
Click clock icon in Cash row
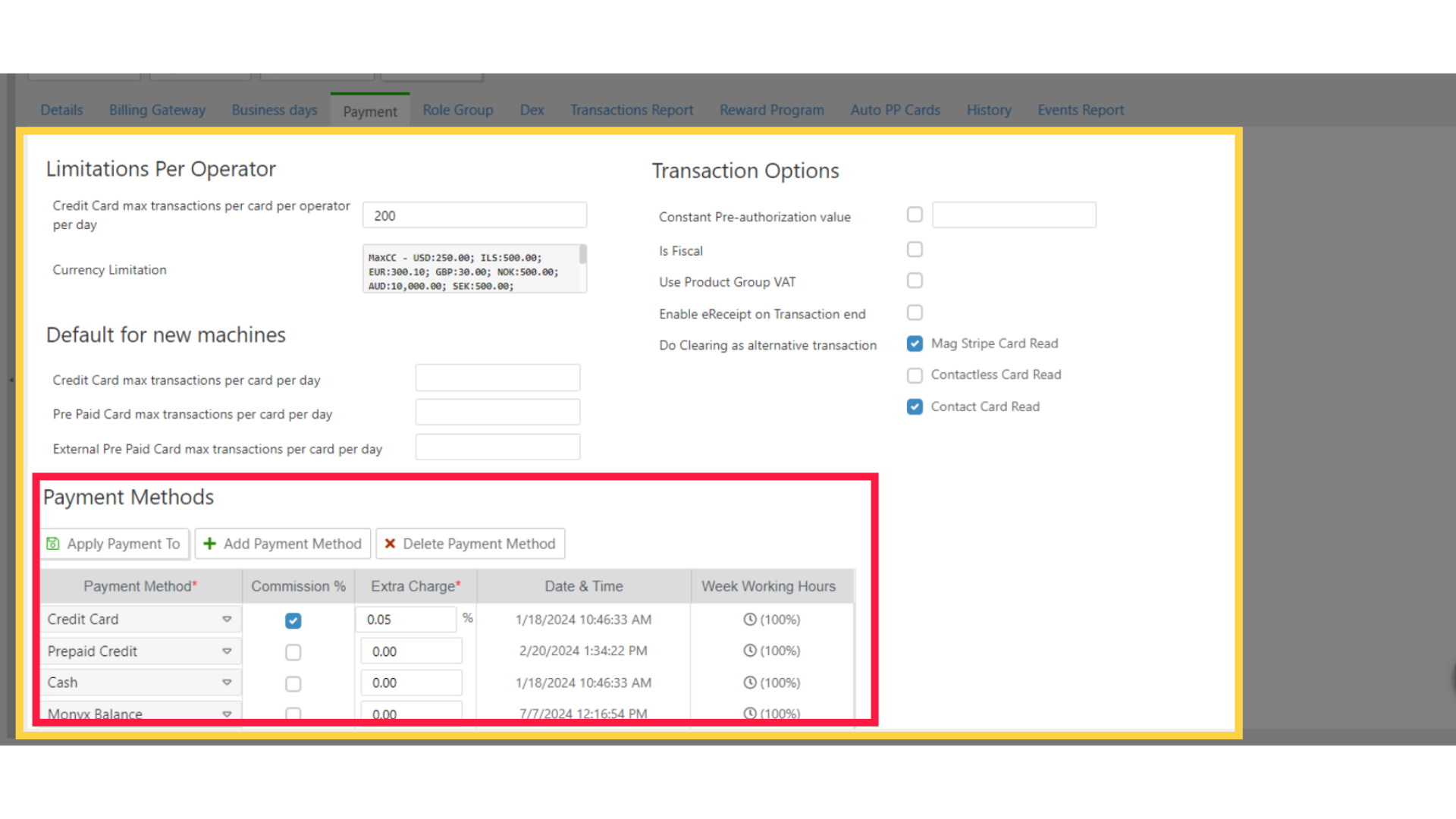click(x=749, y=682)
